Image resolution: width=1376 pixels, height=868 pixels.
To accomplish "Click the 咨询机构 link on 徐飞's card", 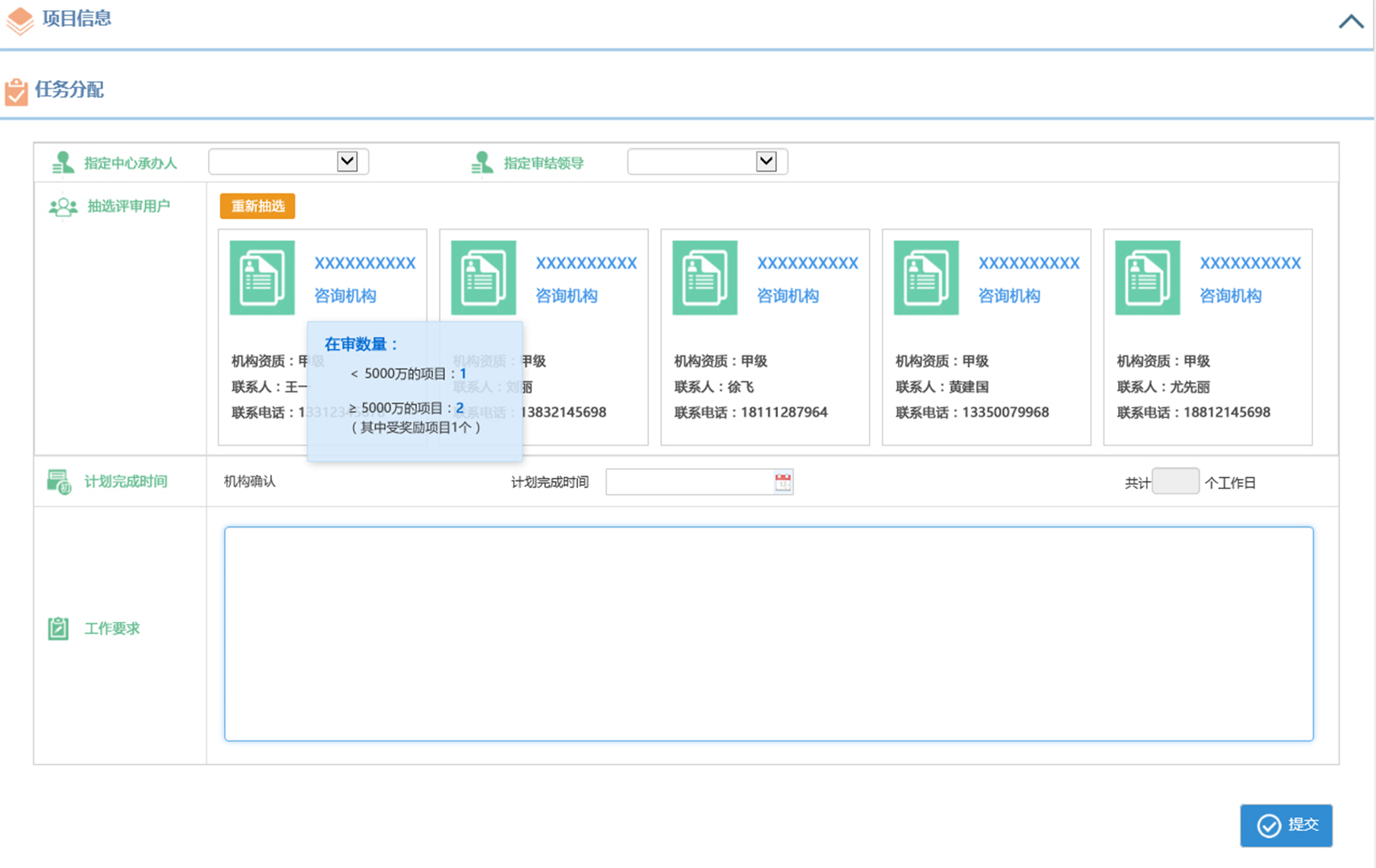I will point(788,296).
